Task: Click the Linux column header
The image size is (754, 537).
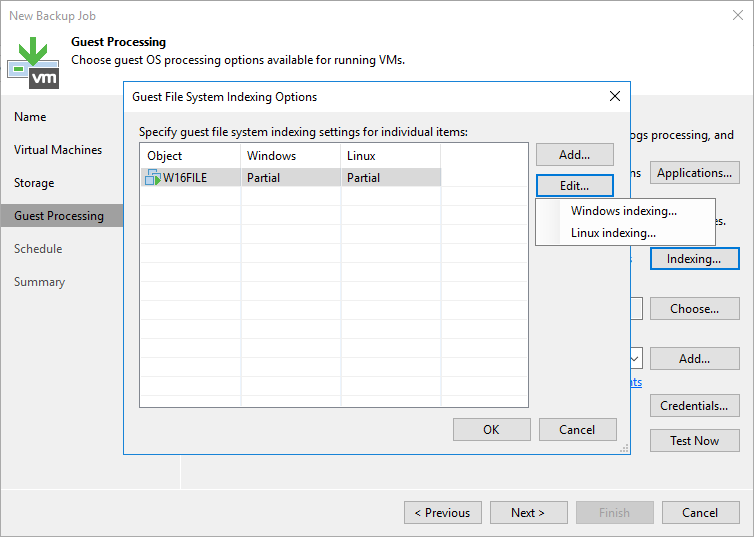Action: click(x=390, y=156)
